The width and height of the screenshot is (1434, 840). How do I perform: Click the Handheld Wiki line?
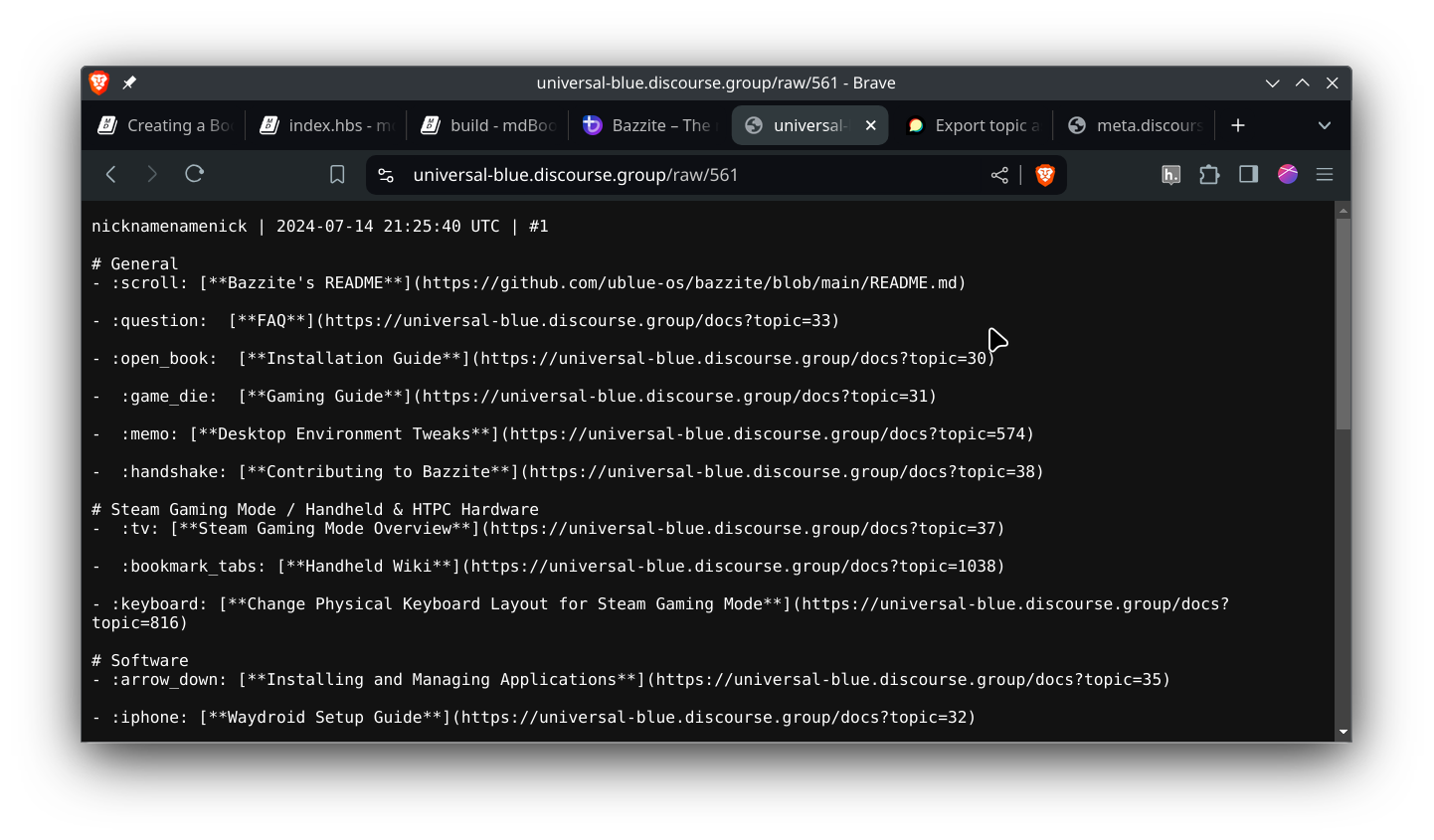(x=548, y=567)
